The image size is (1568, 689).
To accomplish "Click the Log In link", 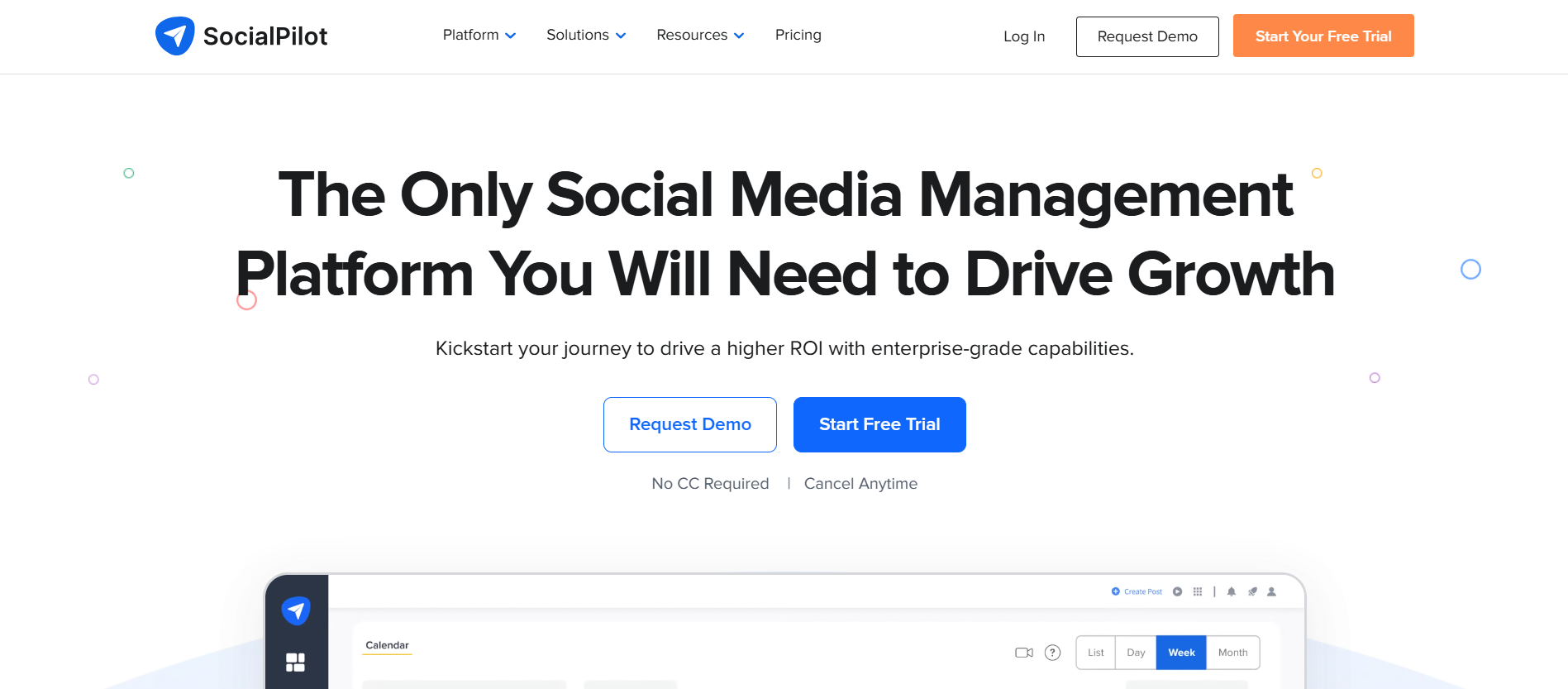I will pyautogui.click(x=1023, y=36).
